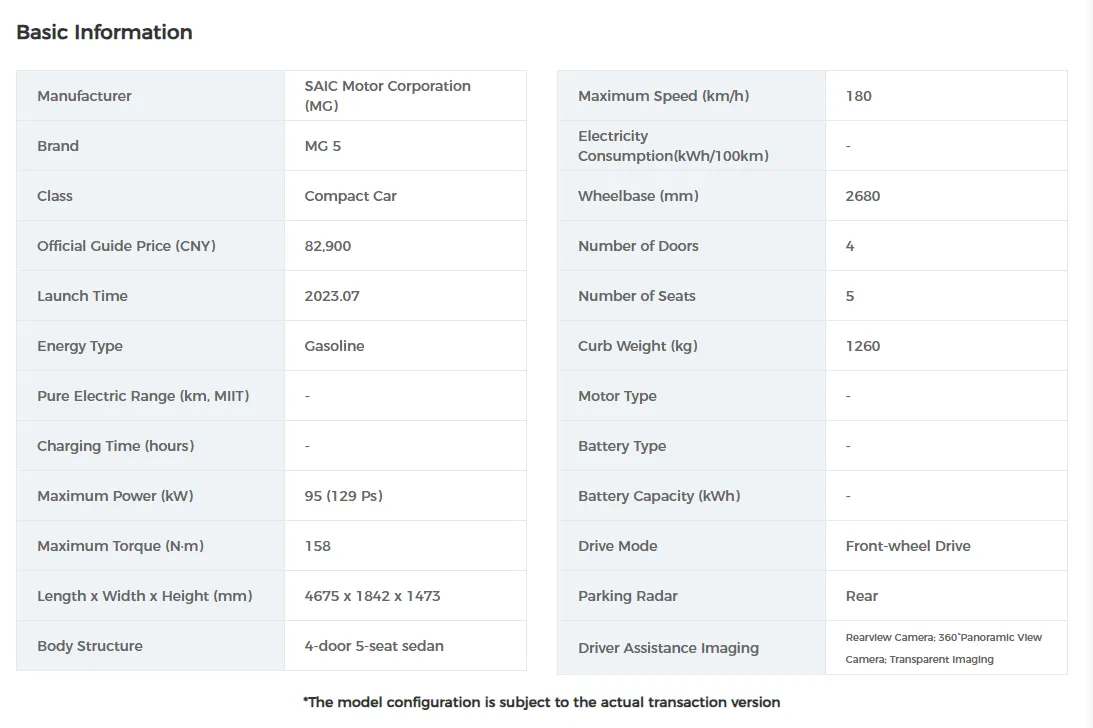
Task: Click the Basic Information heading
Action: pyautogui.click(x=104, y=32)
